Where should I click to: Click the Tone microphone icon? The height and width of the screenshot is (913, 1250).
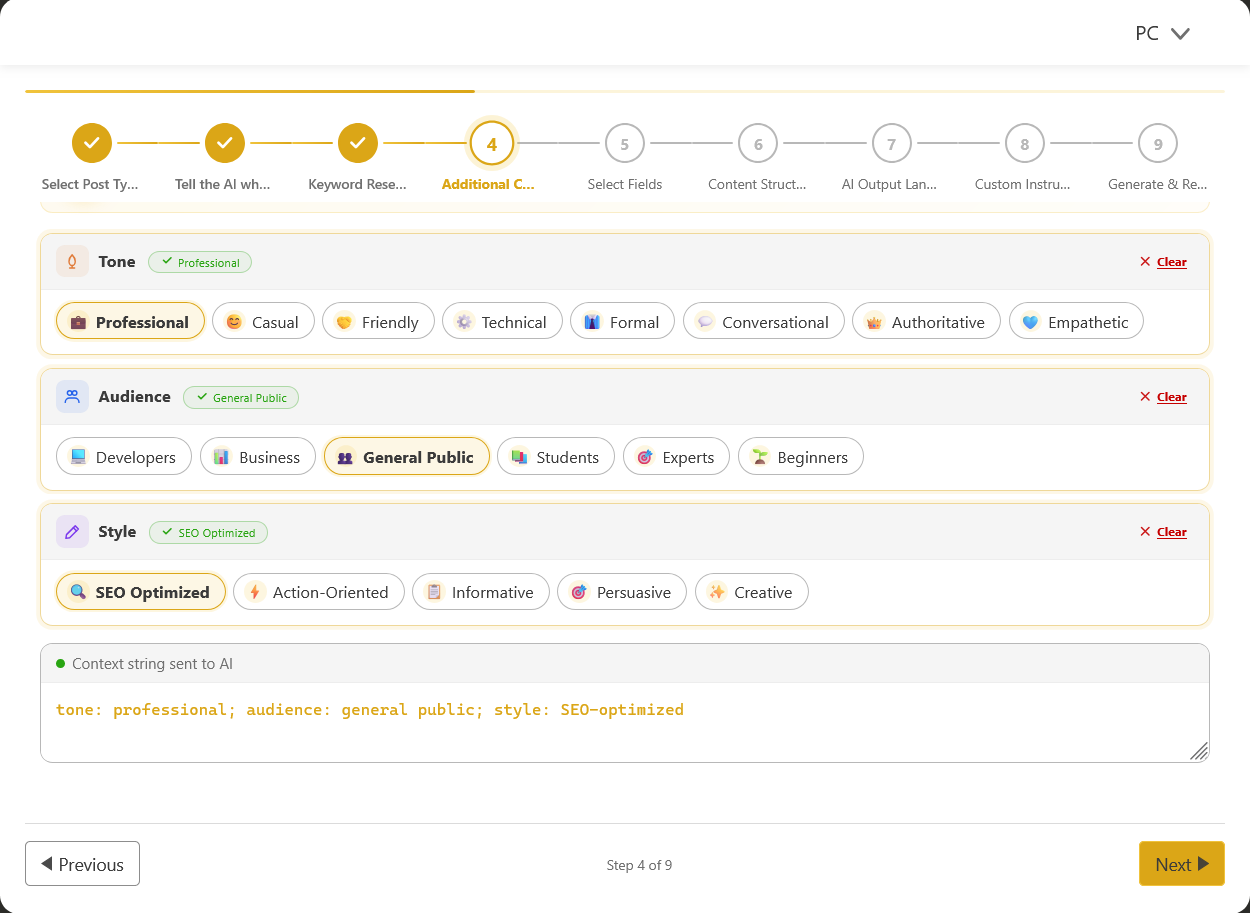(x=70, y=261)
